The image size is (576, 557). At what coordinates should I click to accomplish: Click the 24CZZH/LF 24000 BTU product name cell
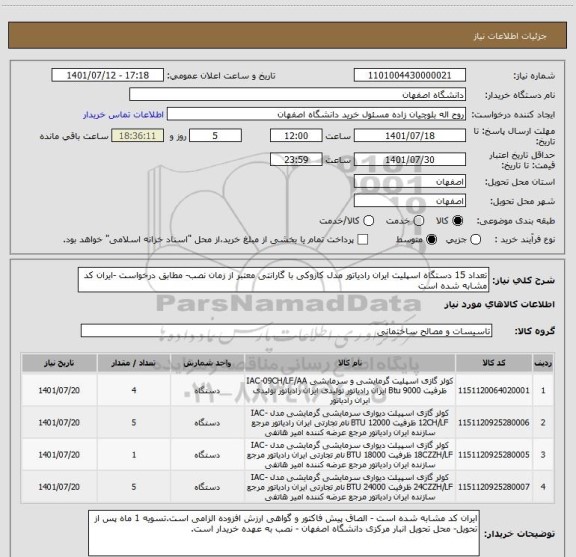click(350, 487)
